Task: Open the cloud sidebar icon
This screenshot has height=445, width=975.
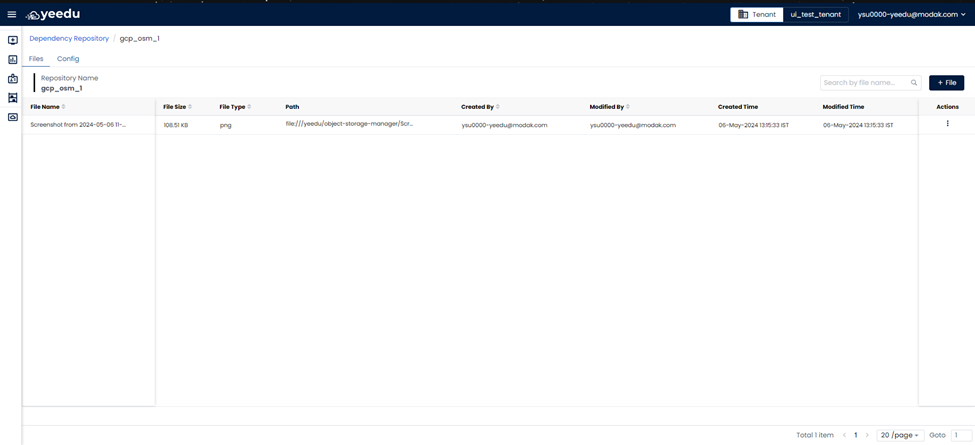Action: tap(12, 117)
